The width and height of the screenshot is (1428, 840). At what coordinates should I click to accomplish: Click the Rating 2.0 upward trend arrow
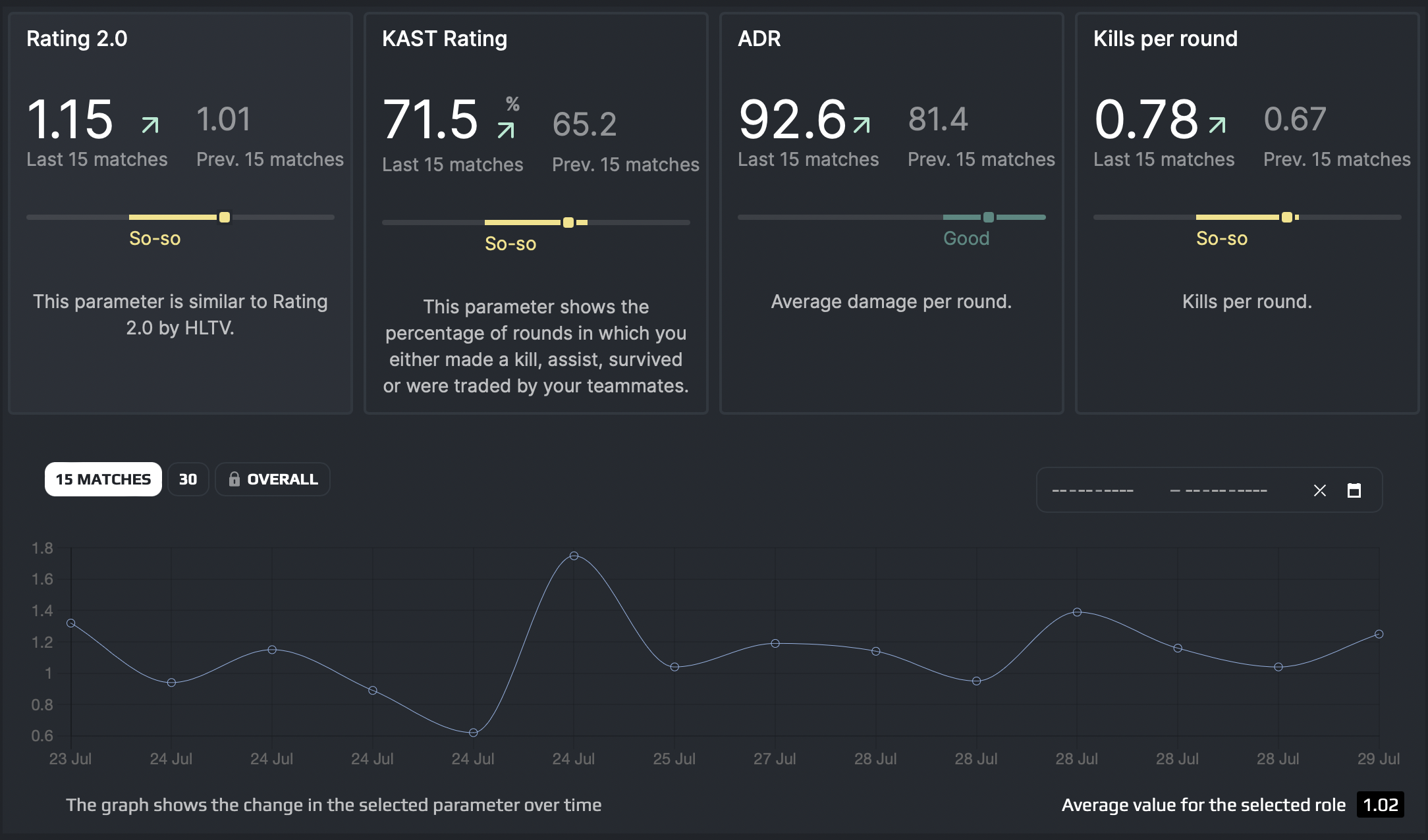pos(150,124)
